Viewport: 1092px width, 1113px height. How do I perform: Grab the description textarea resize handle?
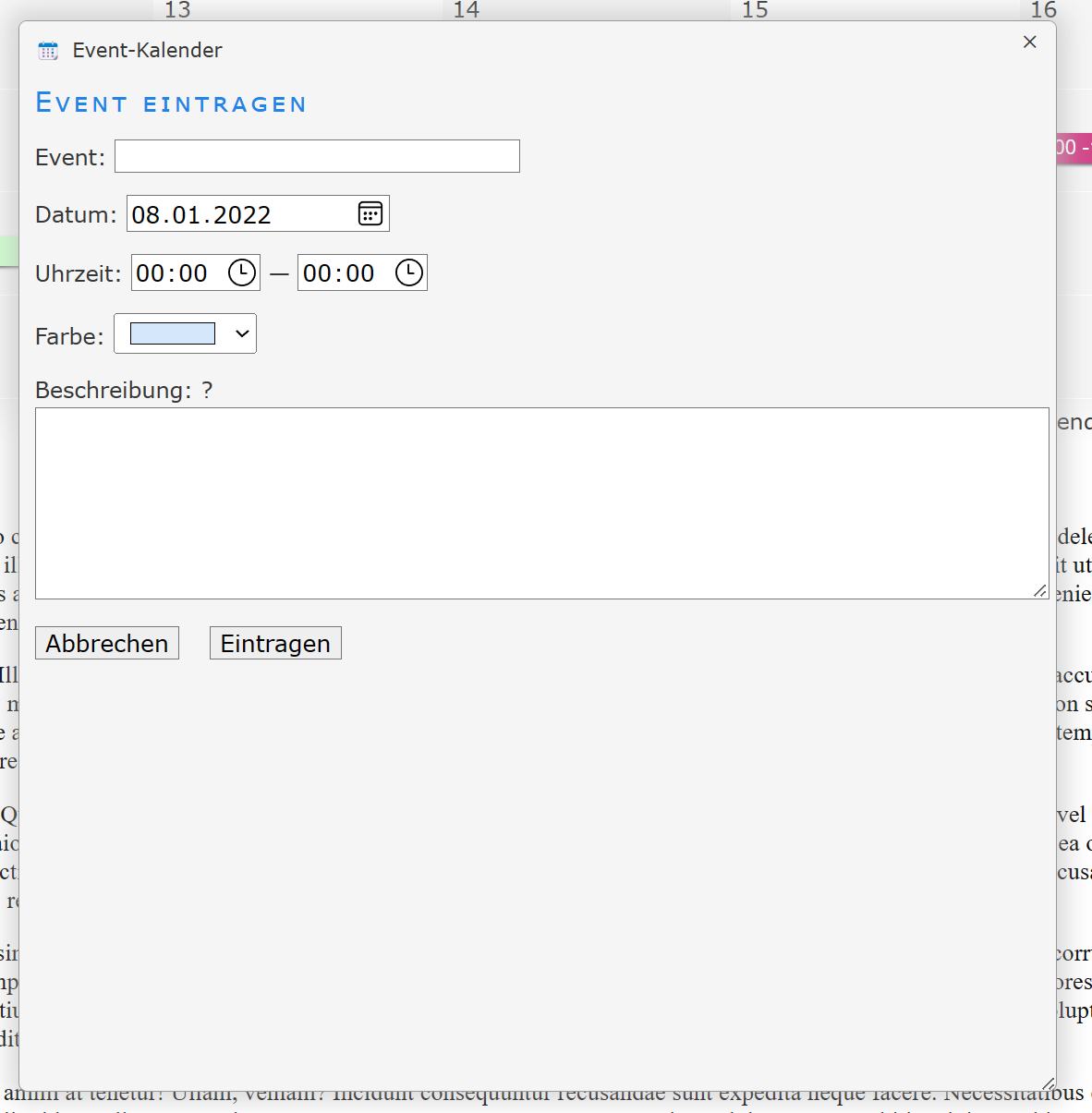coord(1040,590)
